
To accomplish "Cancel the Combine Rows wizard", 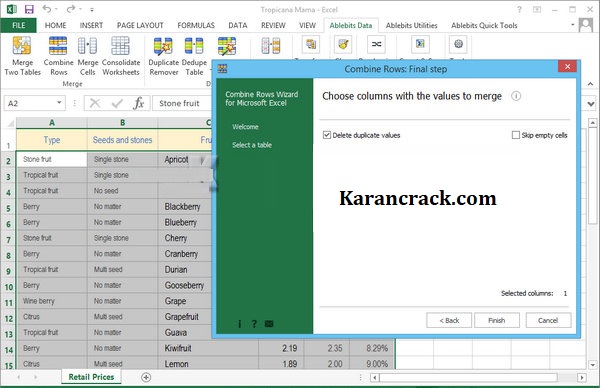I will (548, 320).
